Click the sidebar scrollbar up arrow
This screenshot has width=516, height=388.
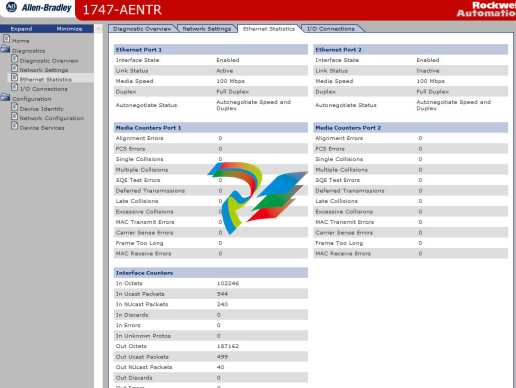click(x=98, y=29)
